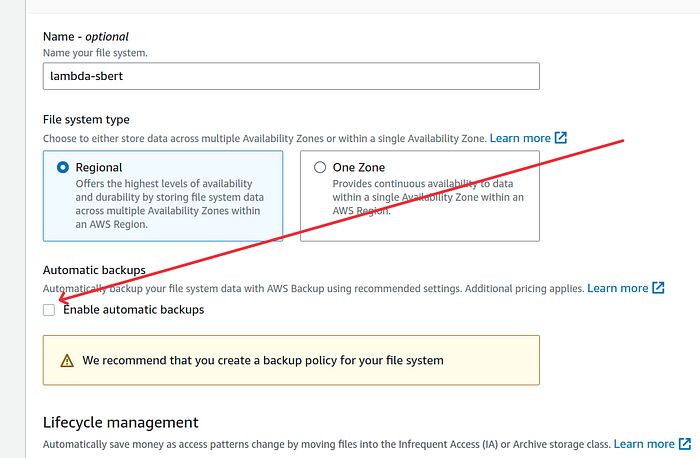Enable automatic backups checkbox
Viewport: 700px width, 458px height.
click(49, 310)
